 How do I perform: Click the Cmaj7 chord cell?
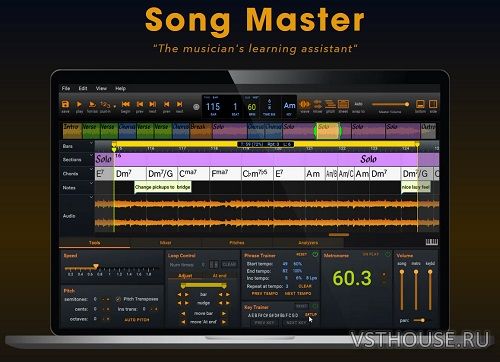pos(193,174)
